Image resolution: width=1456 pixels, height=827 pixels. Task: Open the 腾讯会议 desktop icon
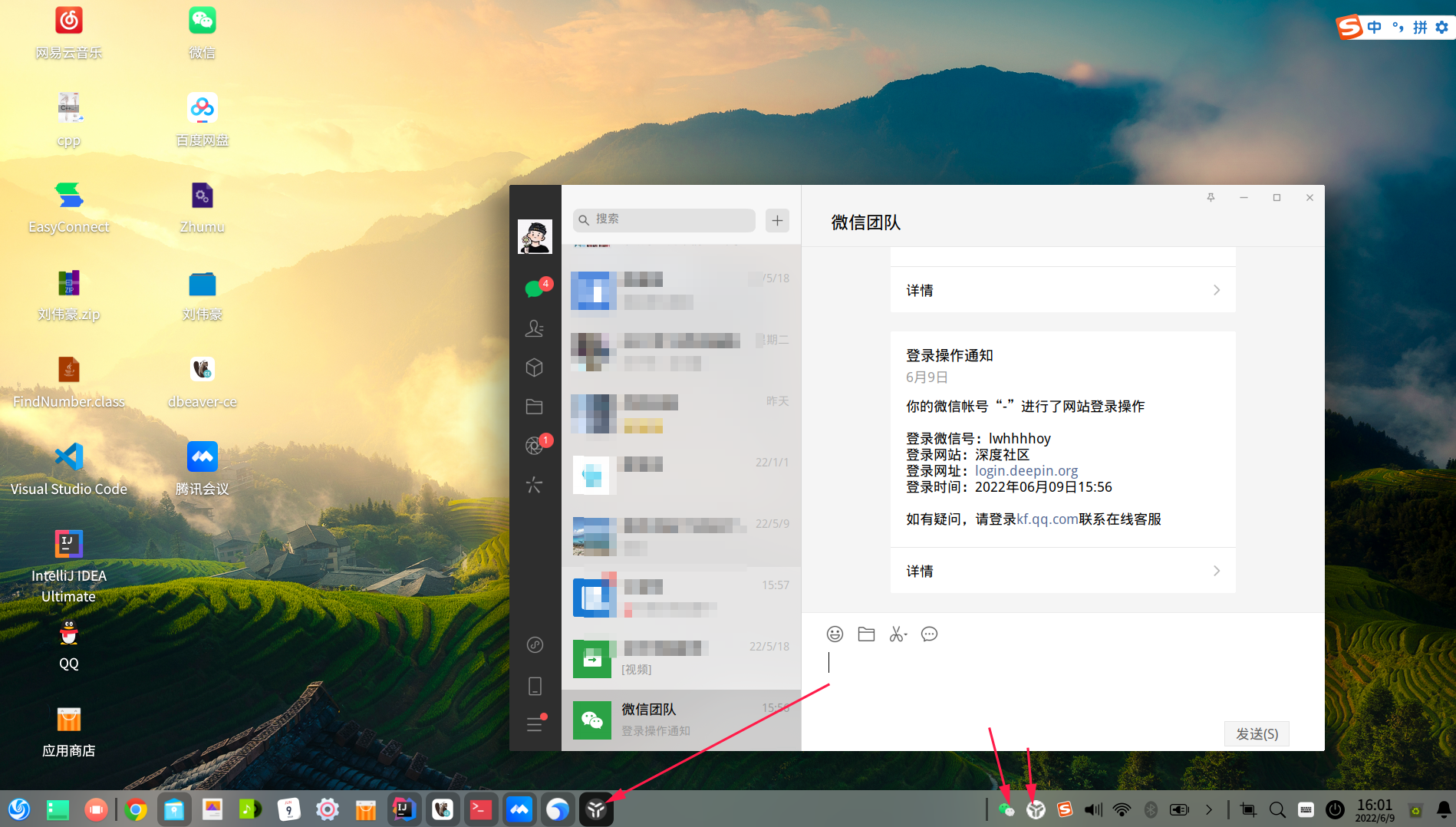[x=203, y=470]
